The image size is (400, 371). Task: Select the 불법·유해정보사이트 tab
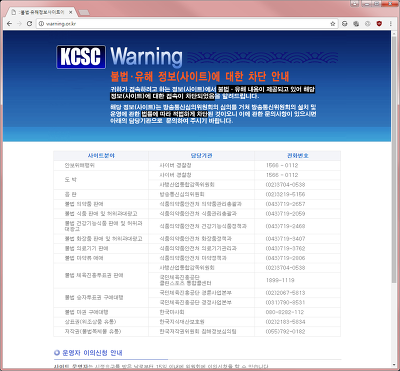pyautogui.click(x=42, y=13)
